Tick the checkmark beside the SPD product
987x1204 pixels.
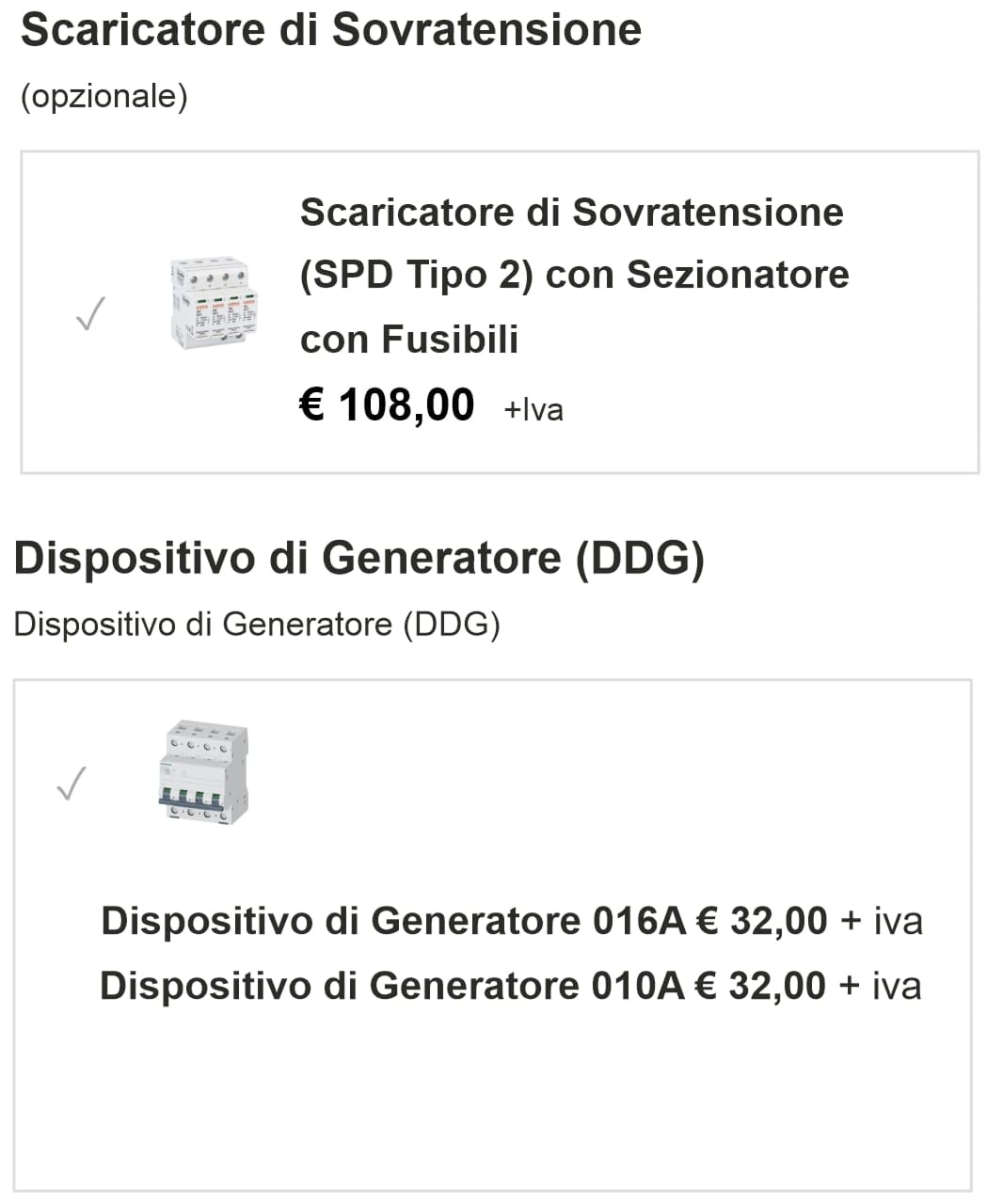(90, 314)
